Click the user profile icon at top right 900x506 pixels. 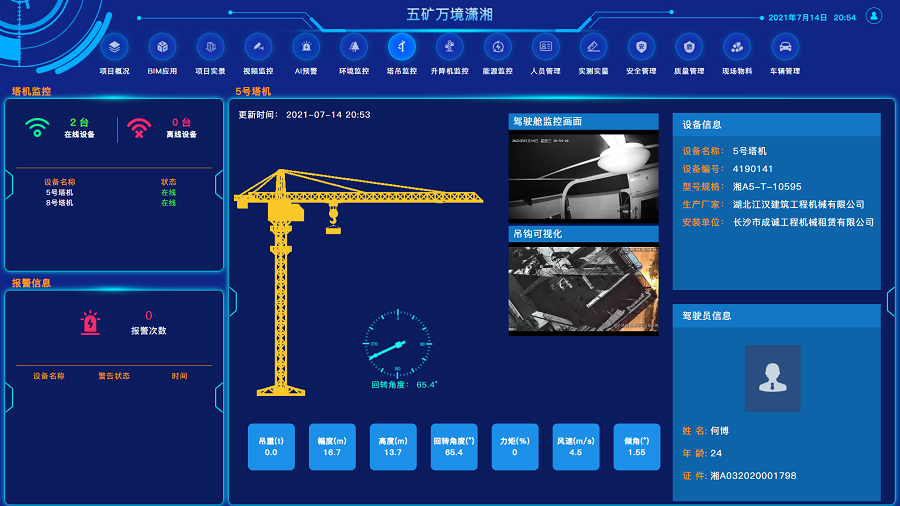pyautogui.click(x=873, y=16)
